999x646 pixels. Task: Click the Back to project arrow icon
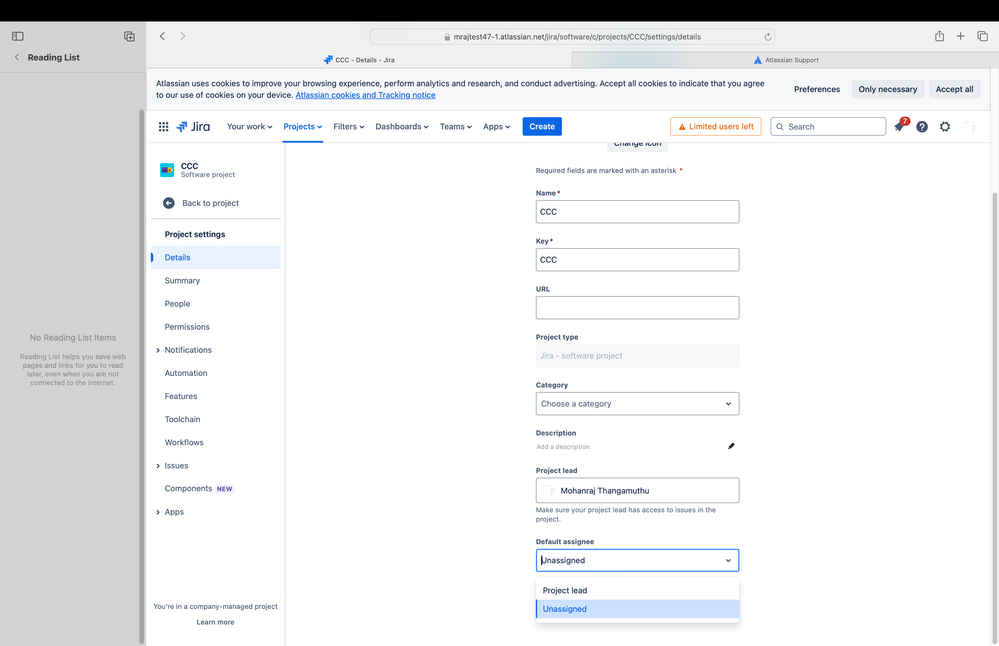coord(169,203)
